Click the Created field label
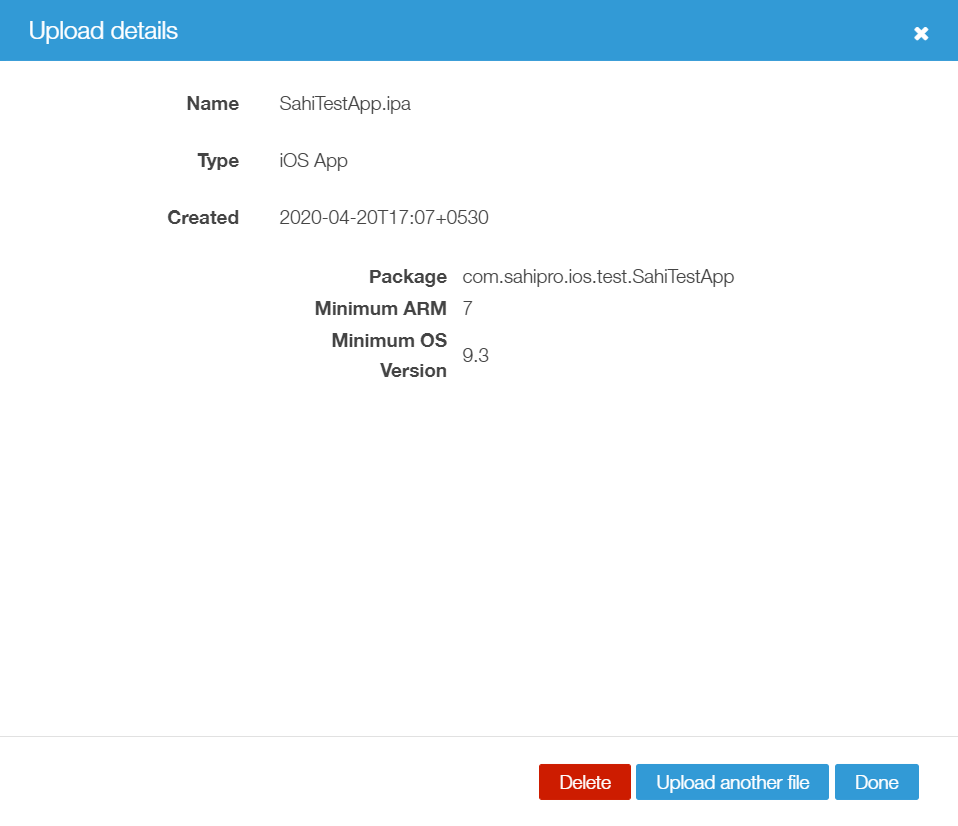The image size is (958, 826). point(203,218)
